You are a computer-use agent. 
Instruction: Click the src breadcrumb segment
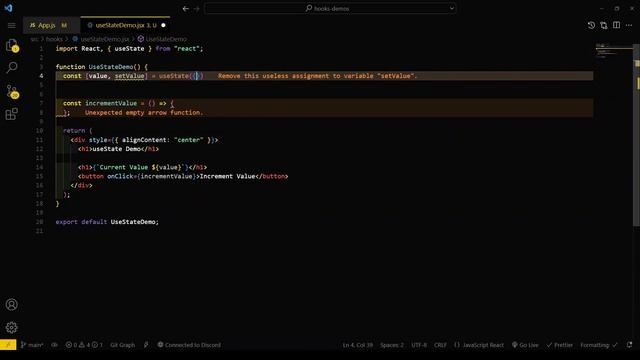pyautogui.click(x=34, y=39)
